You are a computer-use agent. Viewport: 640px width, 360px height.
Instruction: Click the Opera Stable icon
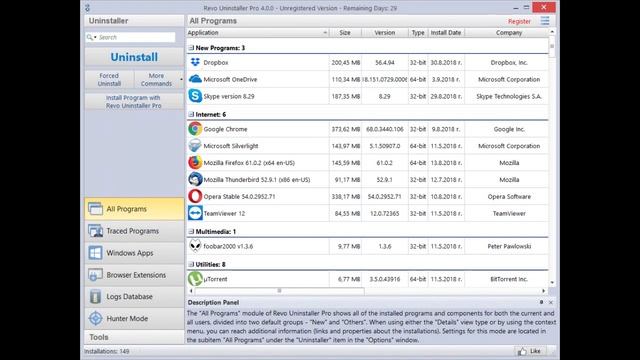tap(195, 196)
